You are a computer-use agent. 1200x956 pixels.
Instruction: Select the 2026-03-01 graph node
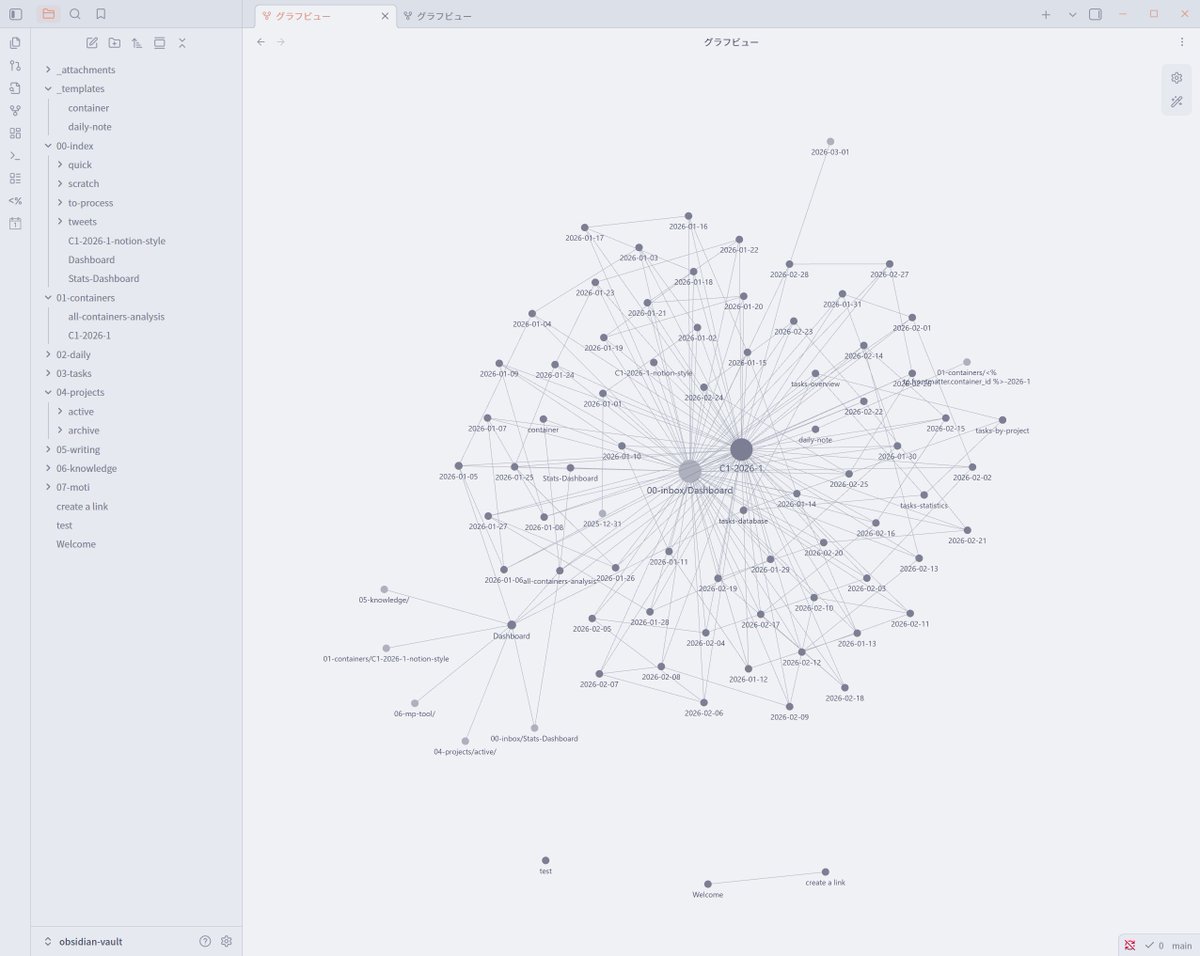[x=830, y=142]
